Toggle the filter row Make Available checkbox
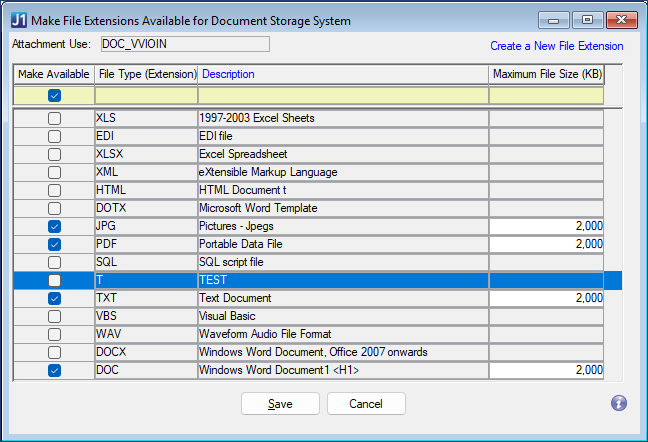648x442 pixels. 54,96
